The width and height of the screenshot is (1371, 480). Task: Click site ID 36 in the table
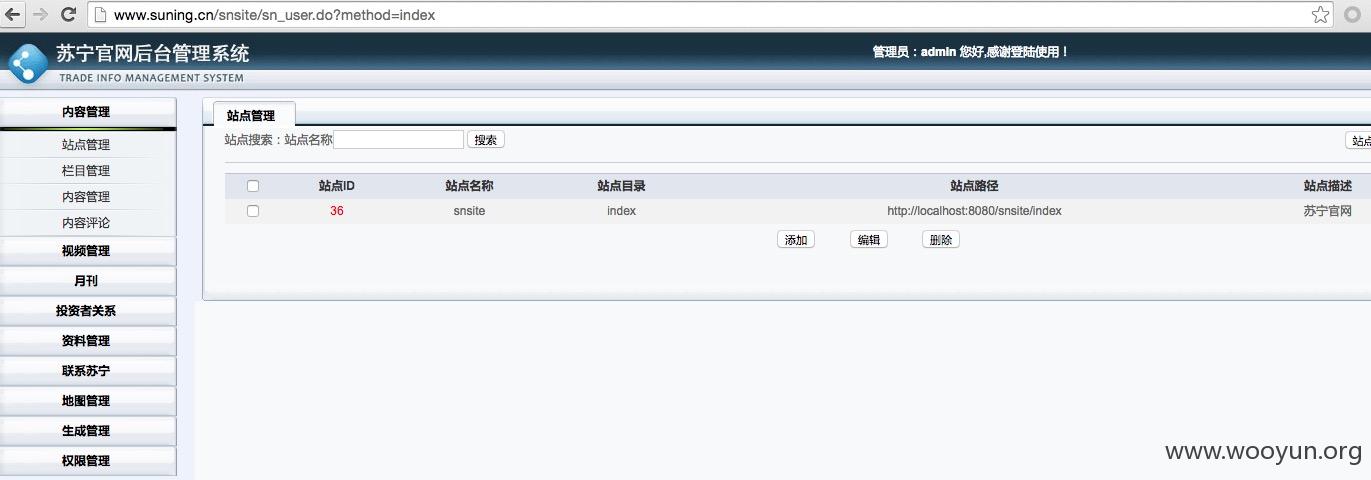(x=337, y=211)
